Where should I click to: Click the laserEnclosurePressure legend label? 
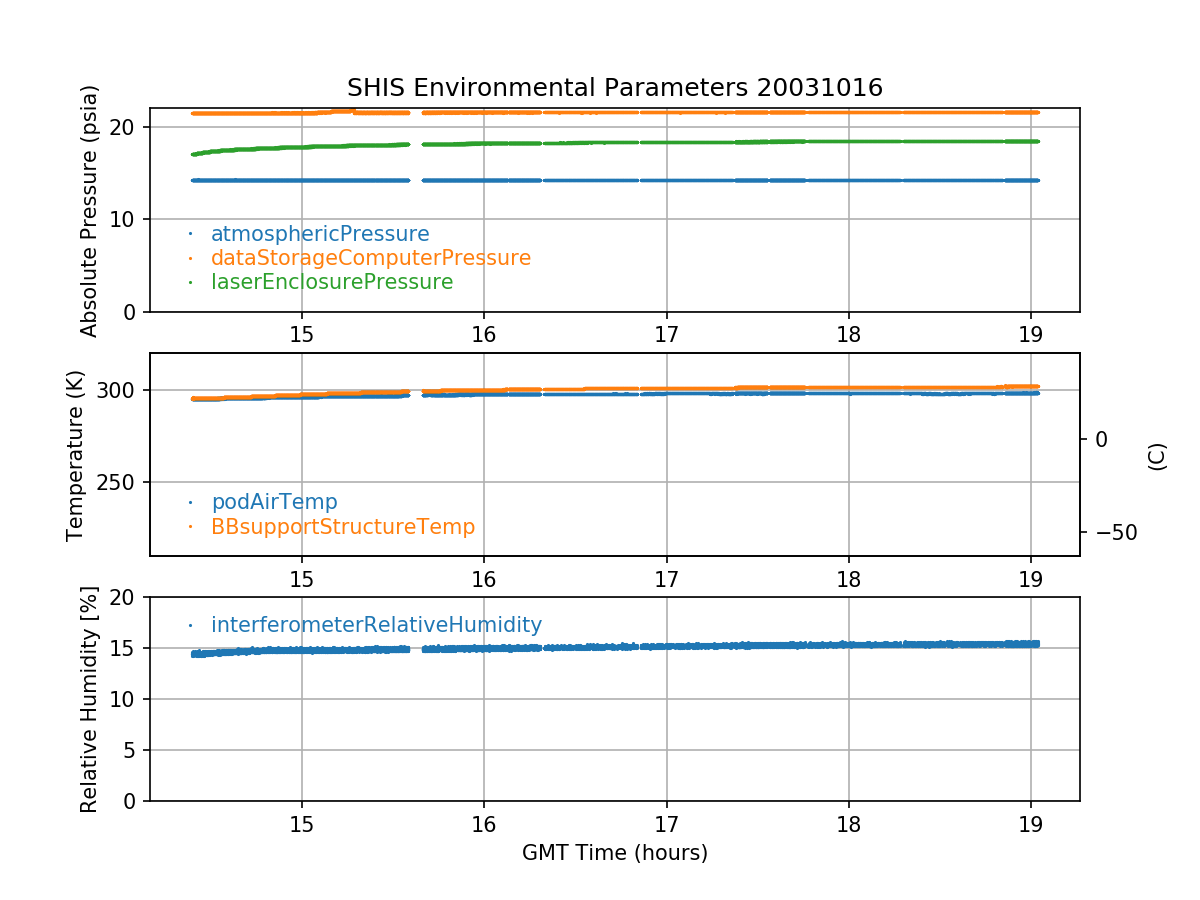[x=331, y=282]
